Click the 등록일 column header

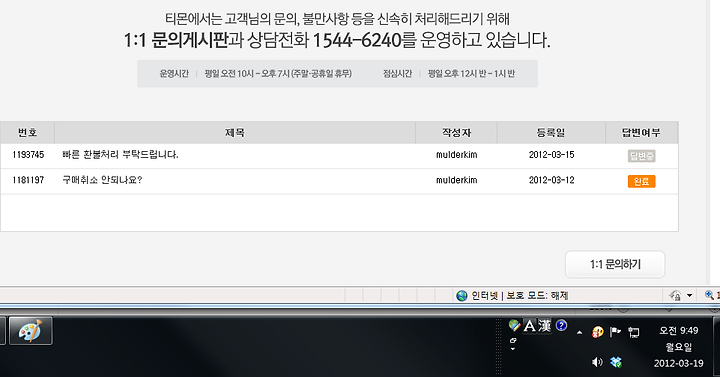tap(551, 133)
